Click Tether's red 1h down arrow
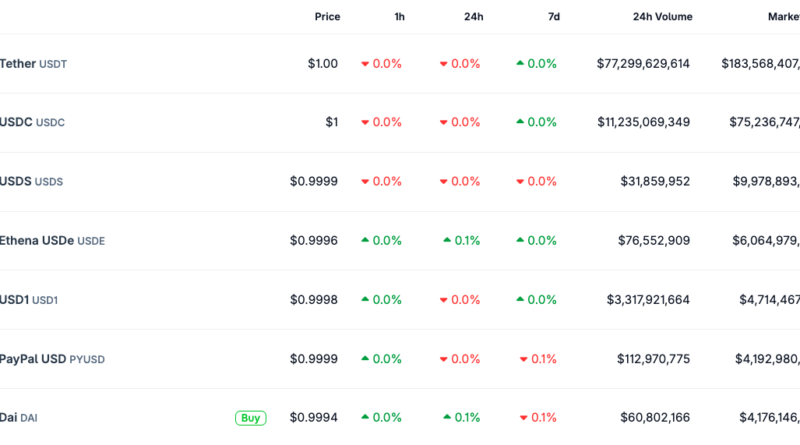The image size is (800, 445). (x=365, y=64)
